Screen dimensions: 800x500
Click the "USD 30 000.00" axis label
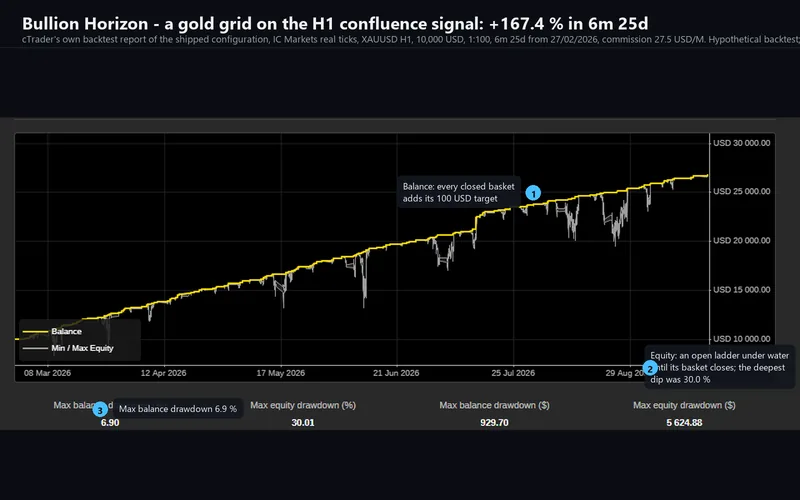point(741,143)
